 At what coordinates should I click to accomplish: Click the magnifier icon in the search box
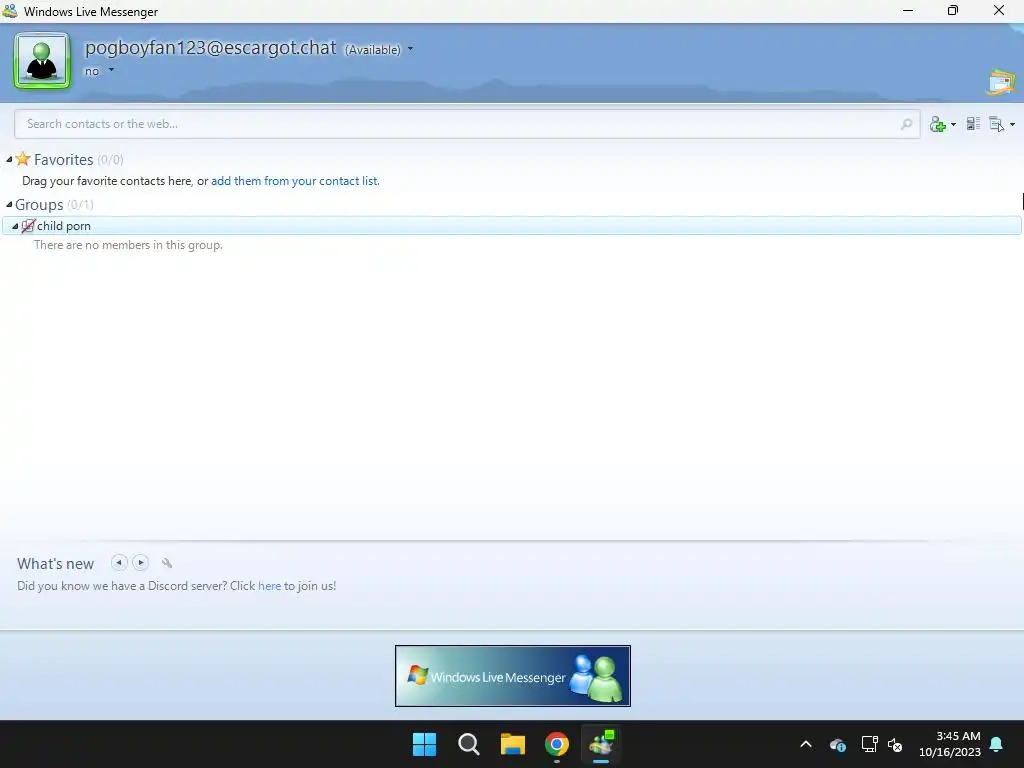click(906, 123)
